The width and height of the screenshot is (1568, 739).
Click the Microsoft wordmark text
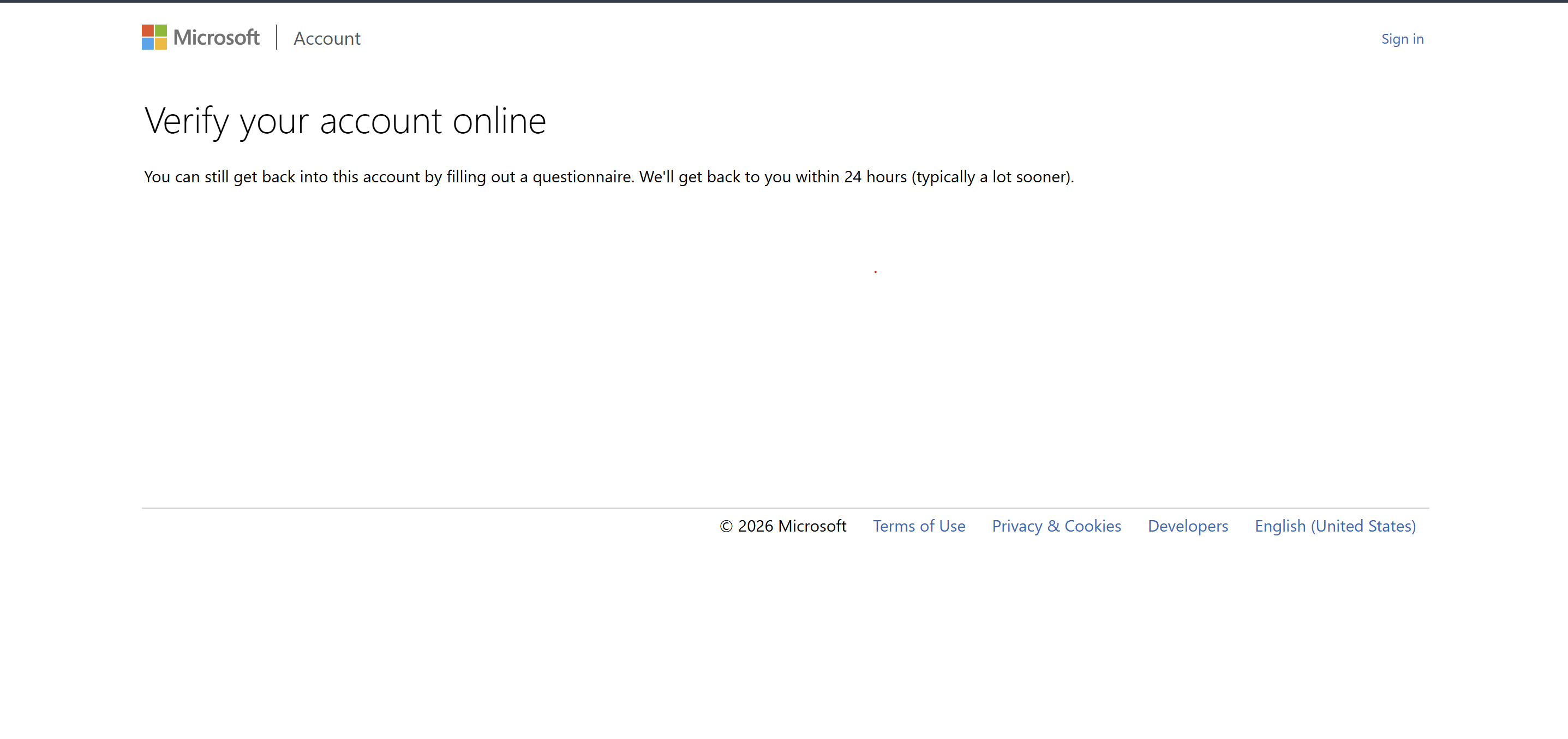[x=216, y=38]
